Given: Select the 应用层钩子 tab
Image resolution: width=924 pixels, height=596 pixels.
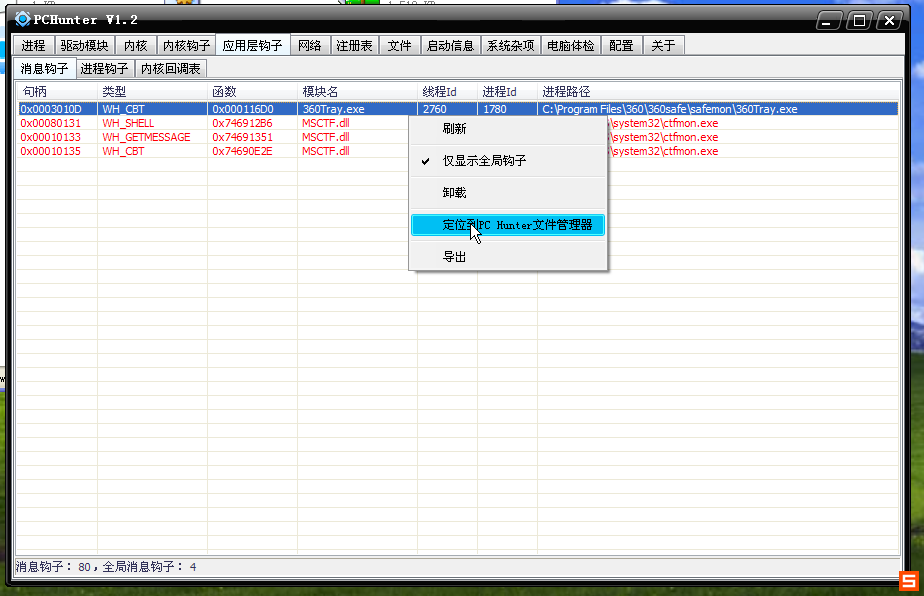Looking at the screenshot, I should (x=253, y=45).
